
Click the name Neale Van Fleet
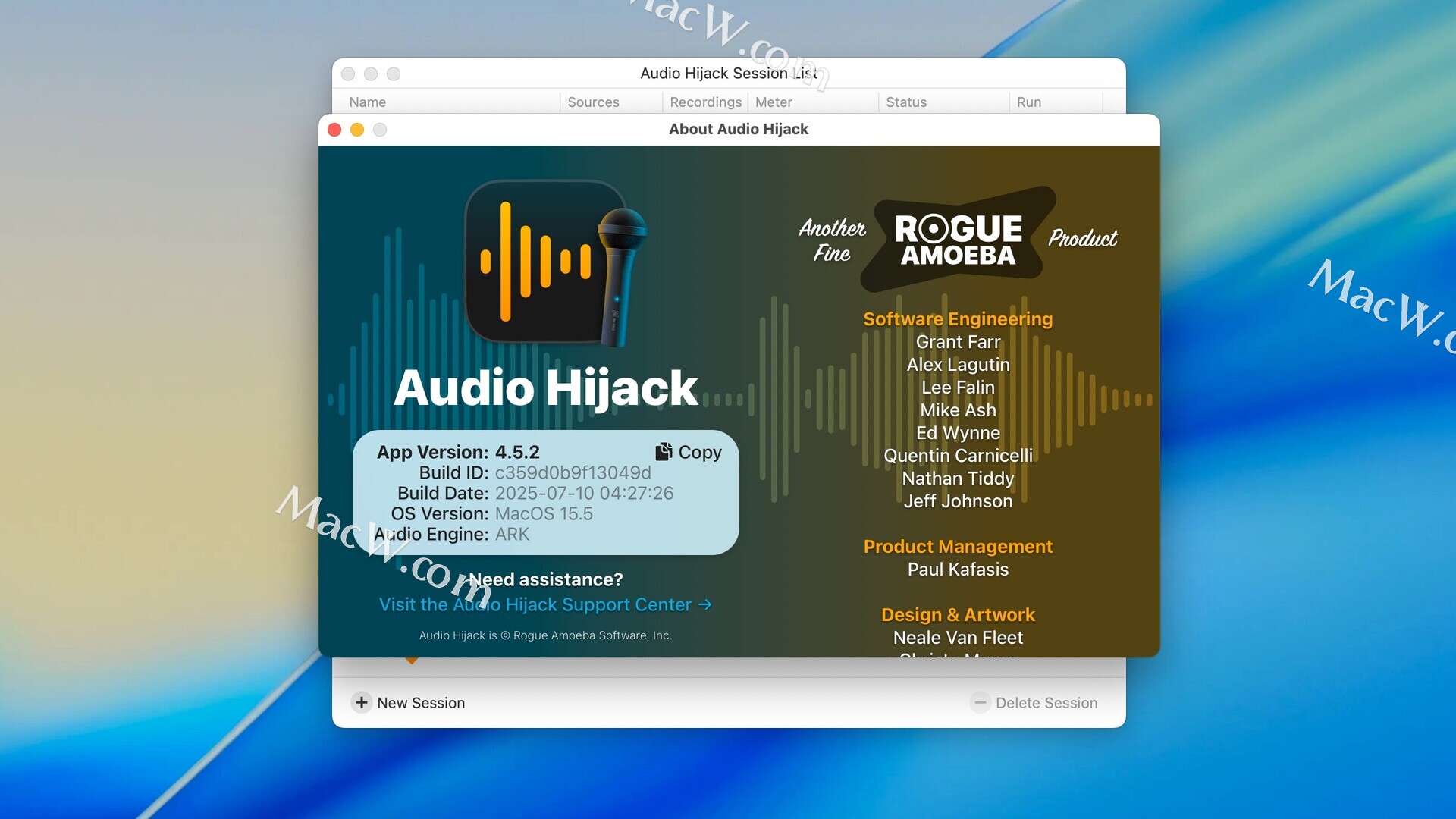coord(958,638)
